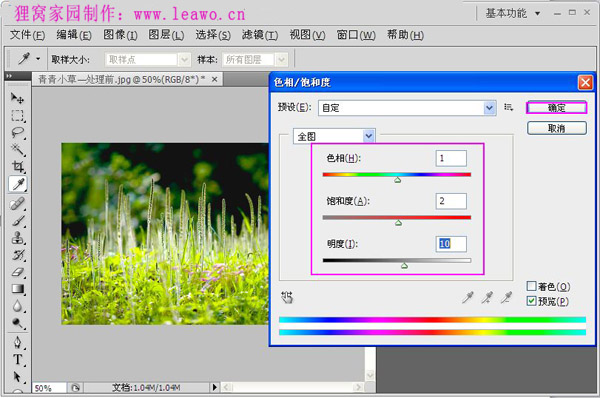Click the 取消 cancel button
This screenshot has height=398, width=600.
(556, 128)
